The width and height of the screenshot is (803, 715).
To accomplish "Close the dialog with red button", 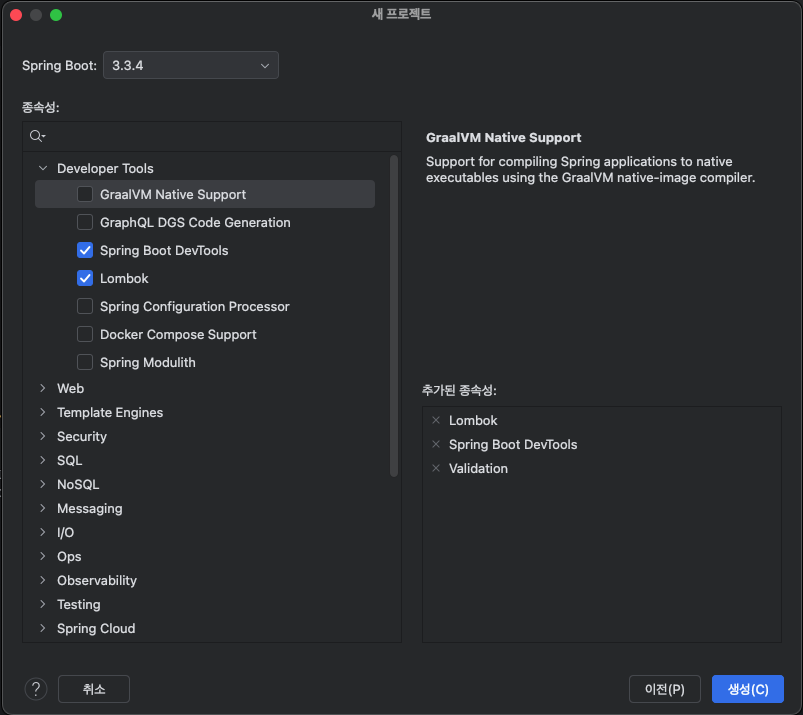I will tap(16, 15).
